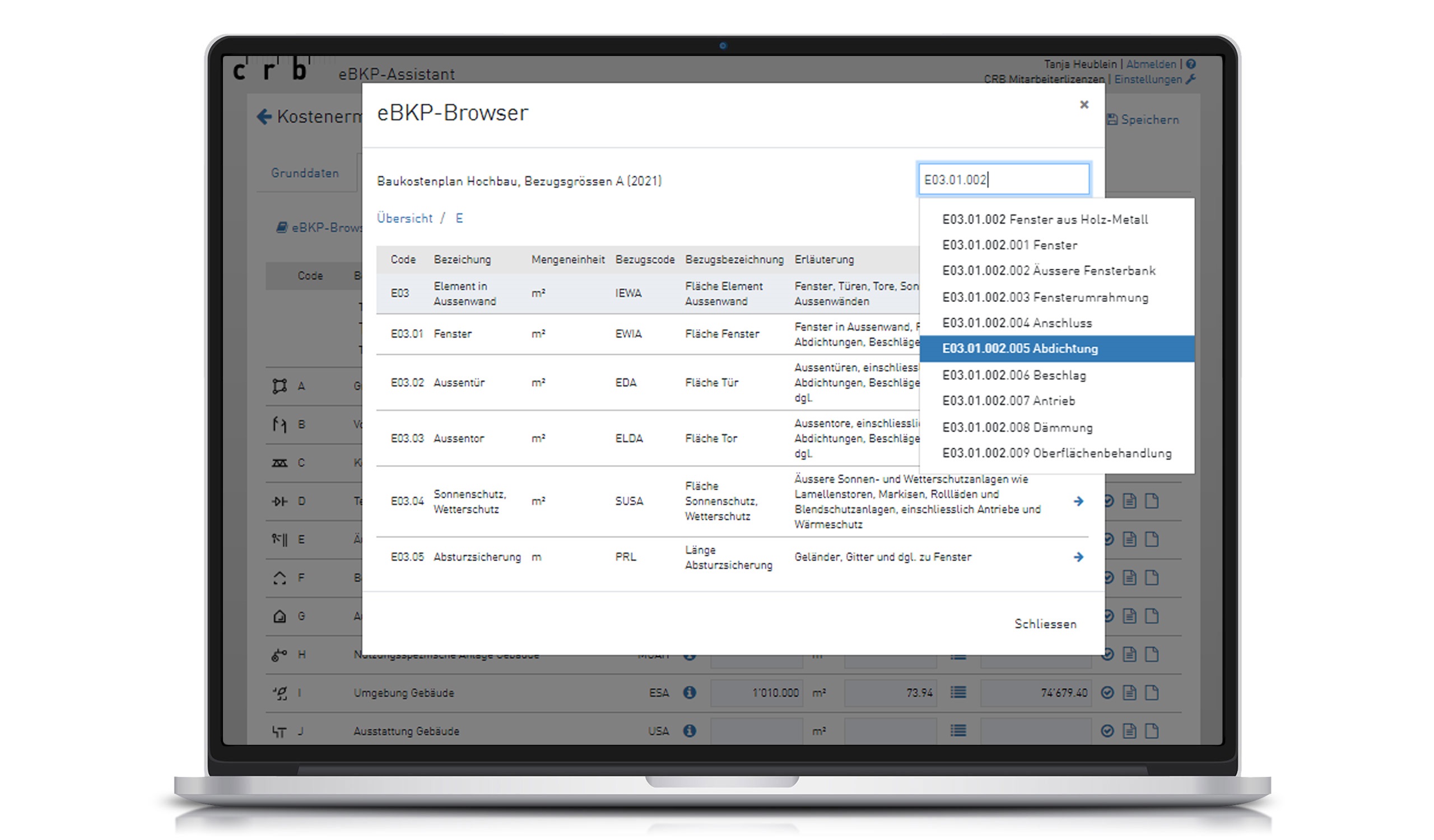Open list details for Umgebung Gebäude row
The width and height of the screenshot is (1434, 840).
click(958, 693)
